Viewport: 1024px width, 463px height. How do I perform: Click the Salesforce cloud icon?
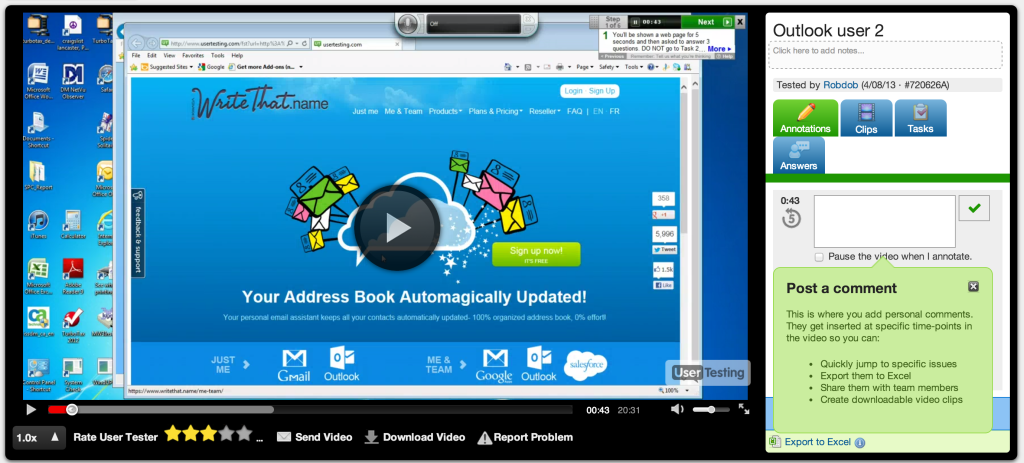[585, 366]
